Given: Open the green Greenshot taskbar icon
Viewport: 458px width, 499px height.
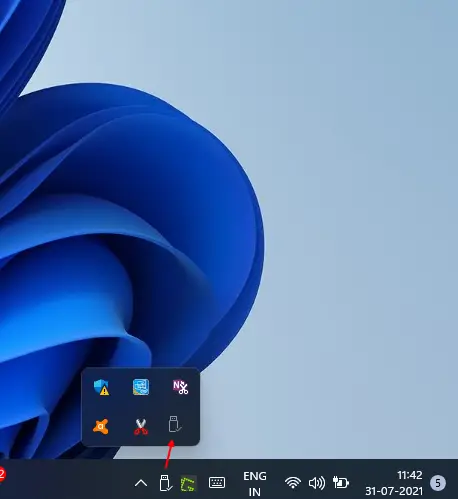Looking at the screenshot, I should (188, 484).
